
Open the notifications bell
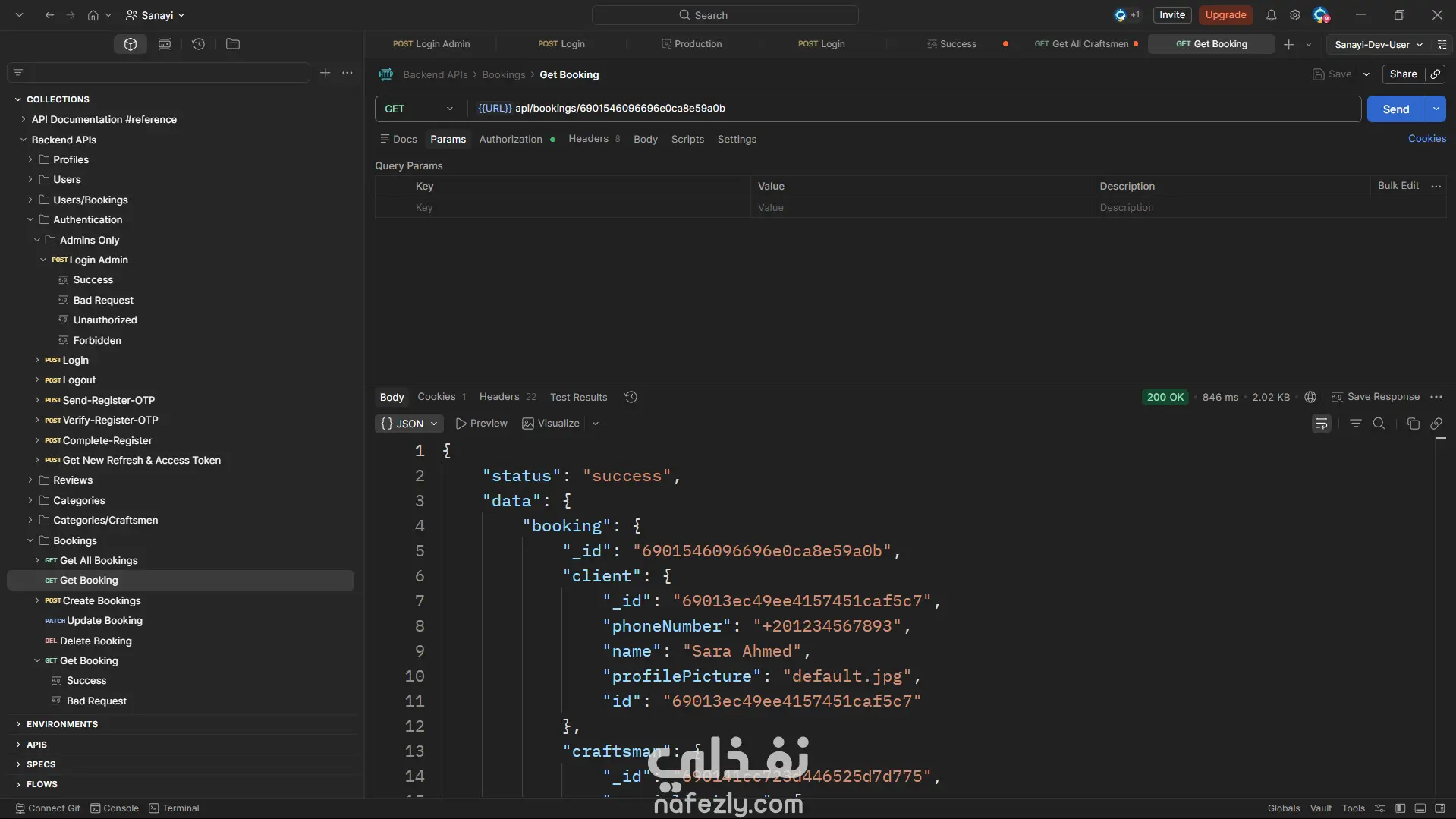click(x=1272, y=15)
